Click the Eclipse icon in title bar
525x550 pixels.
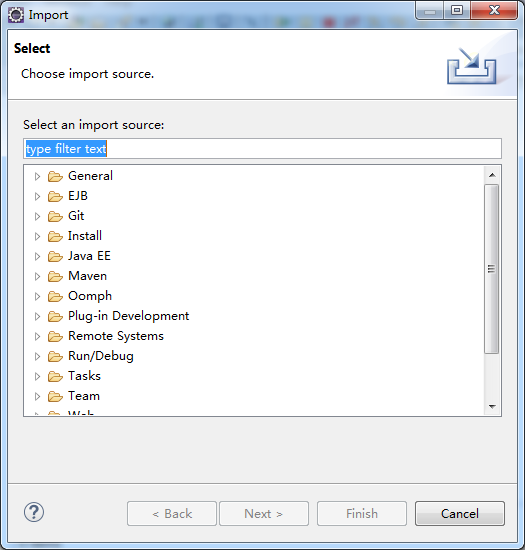(16, 15)
